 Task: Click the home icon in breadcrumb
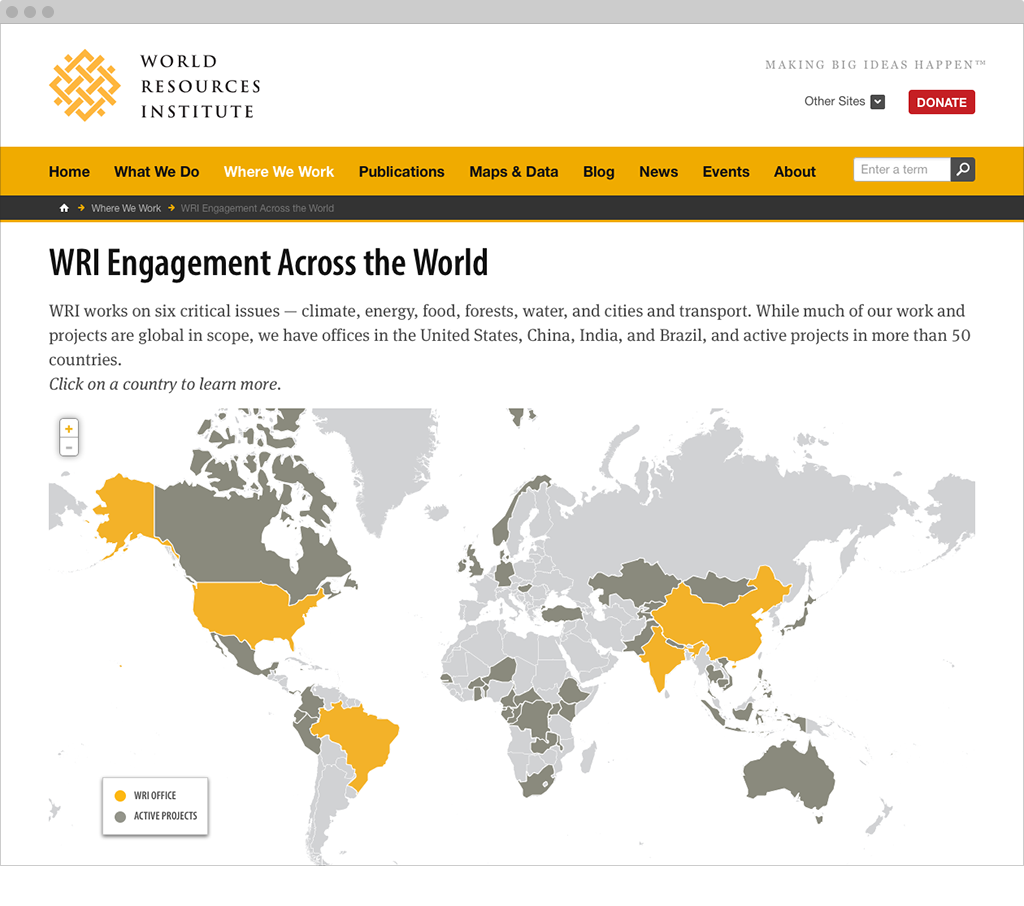tap(64, 208)
